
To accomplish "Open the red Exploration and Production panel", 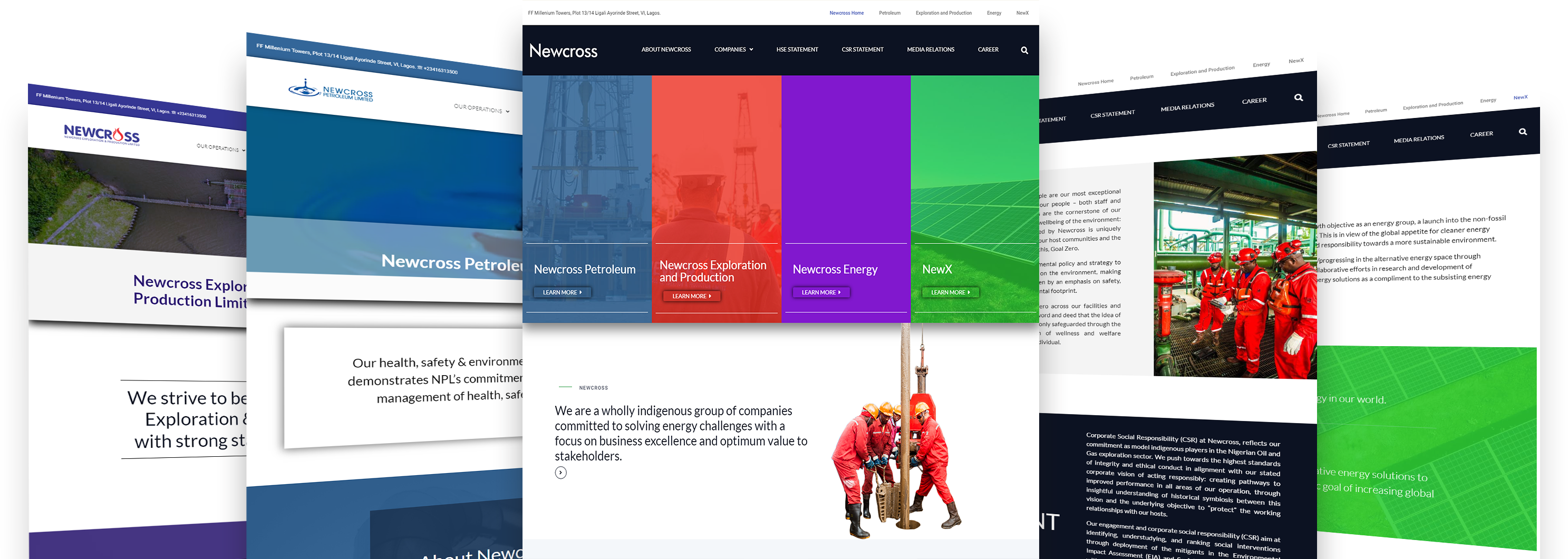I will point(717,199).
